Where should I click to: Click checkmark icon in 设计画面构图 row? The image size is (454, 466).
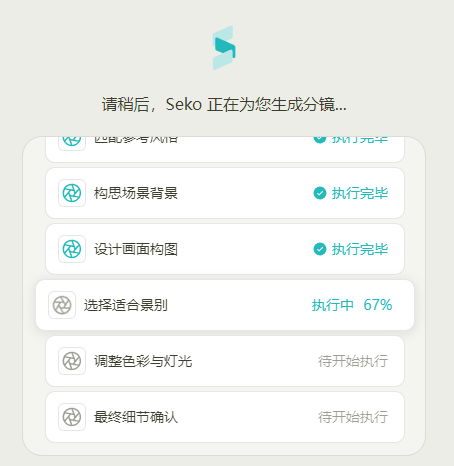click(320, 249)
